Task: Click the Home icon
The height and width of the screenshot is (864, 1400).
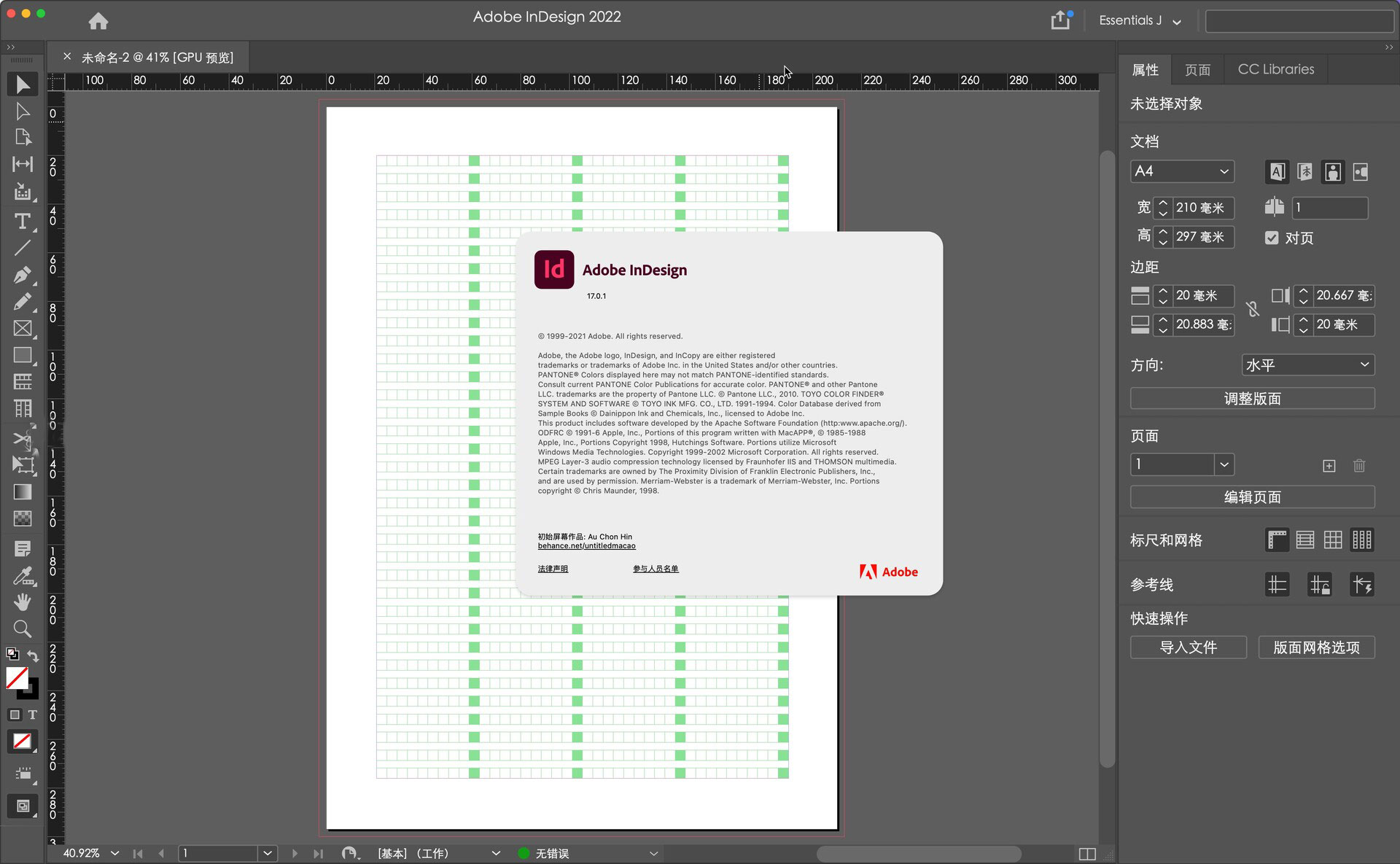Action: pos(98,21)
